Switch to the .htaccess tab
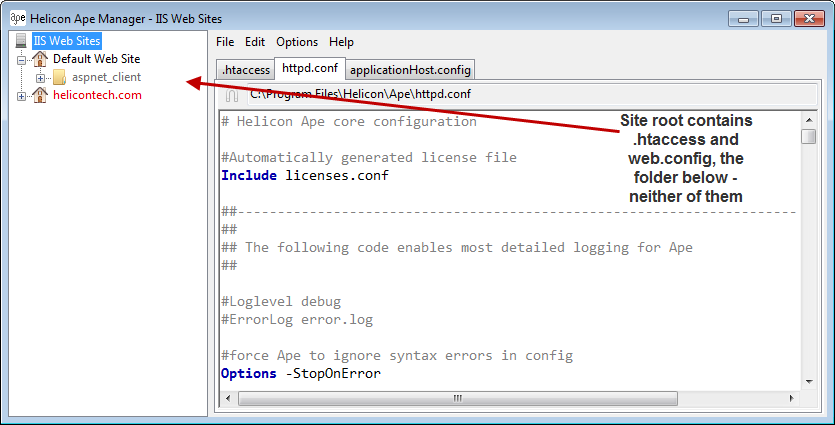This screenshot has width=835, height=425. tap(246, 70)
